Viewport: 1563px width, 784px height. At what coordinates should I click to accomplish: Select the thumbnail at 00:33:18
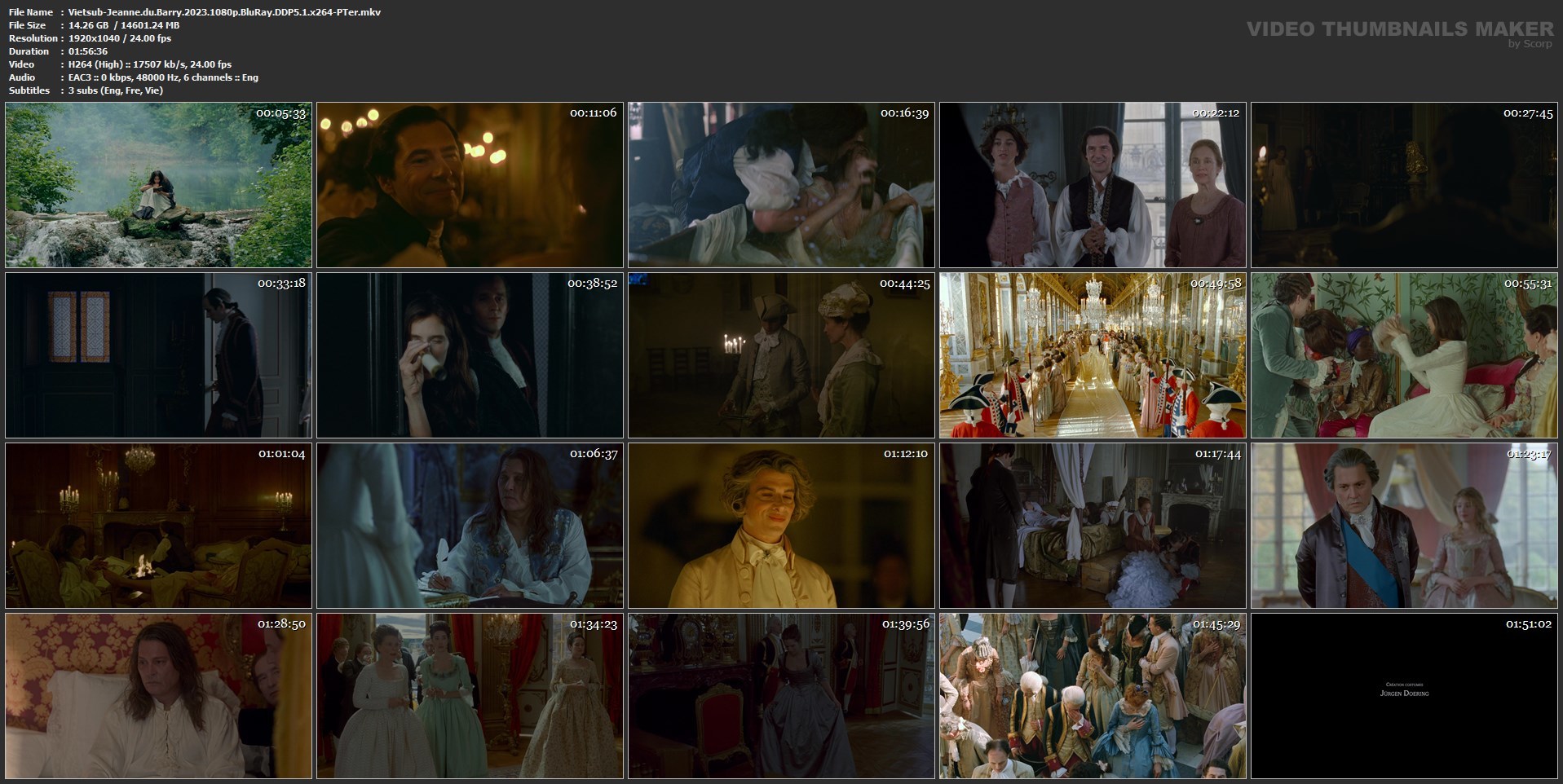click(158, 355)
